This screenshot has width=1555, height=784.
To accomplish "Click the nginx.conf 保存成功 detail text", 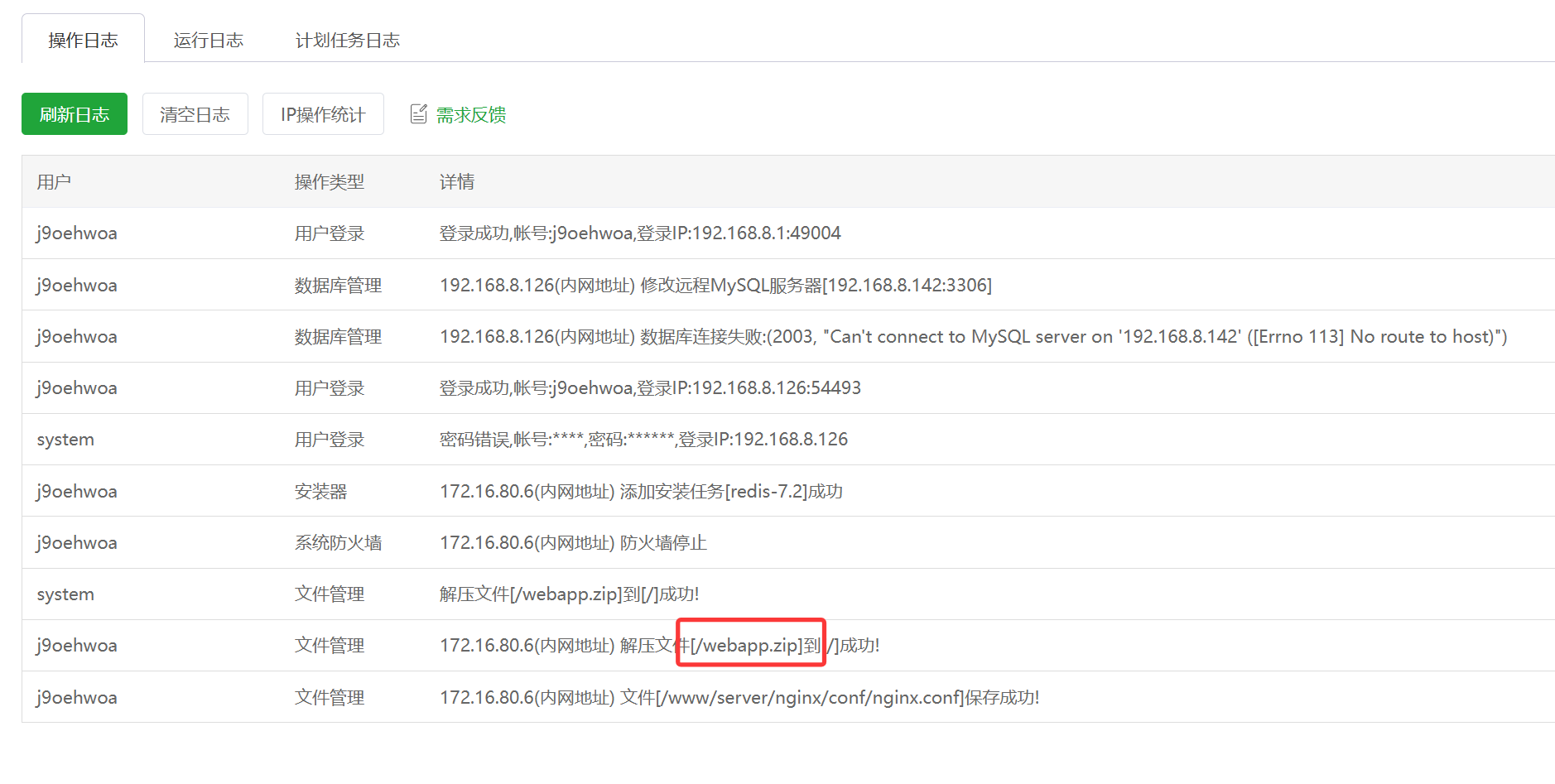I will pyautogui.click(x=739, y=698).
